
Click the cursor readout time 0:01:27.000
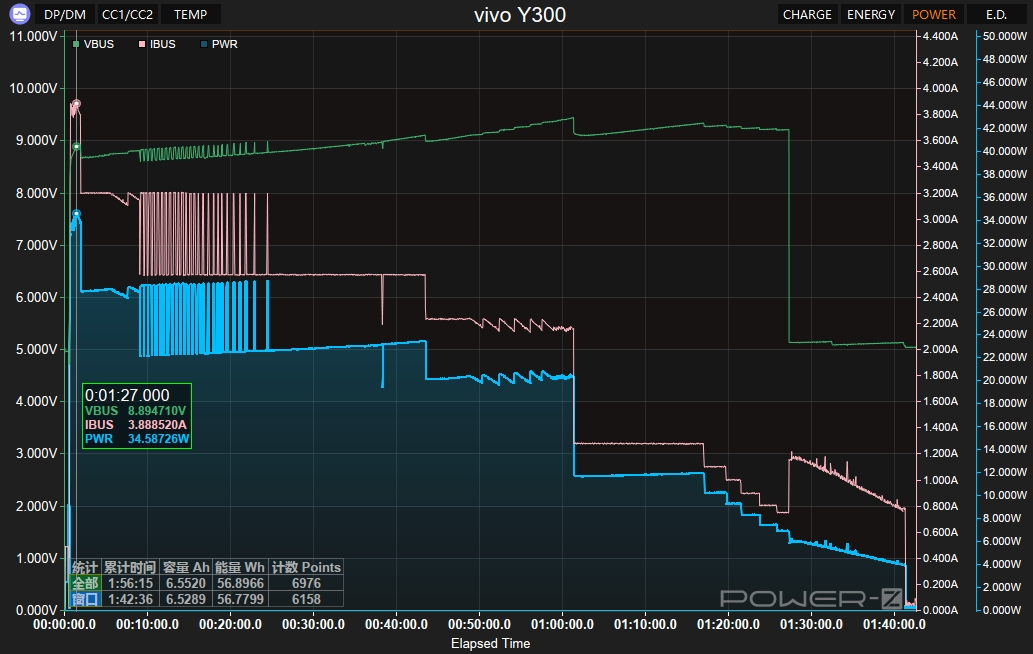coord(127,395)
